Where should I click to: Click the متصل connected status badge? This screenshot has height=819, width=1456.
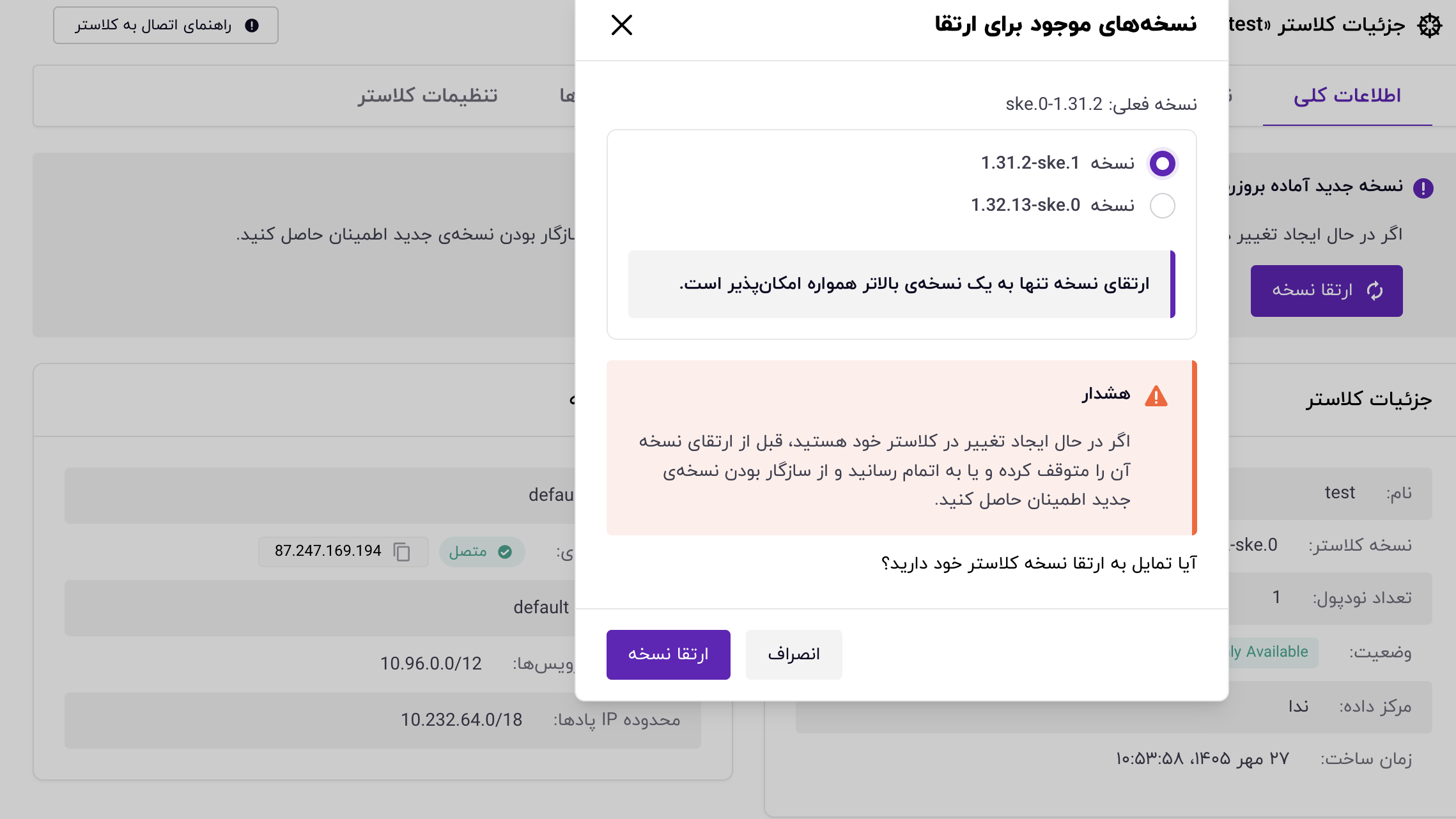coord(482,551)
